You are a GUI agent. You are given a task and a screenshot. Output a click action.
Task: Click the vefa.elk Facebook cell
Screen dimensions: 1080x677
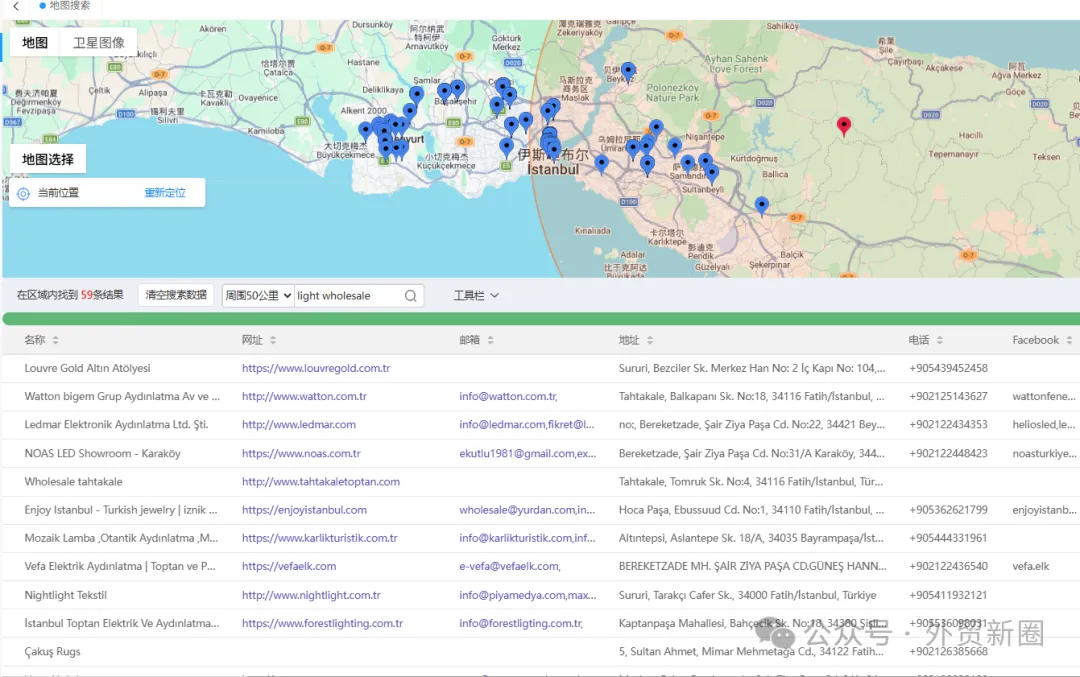click(x=1030, y=567)
